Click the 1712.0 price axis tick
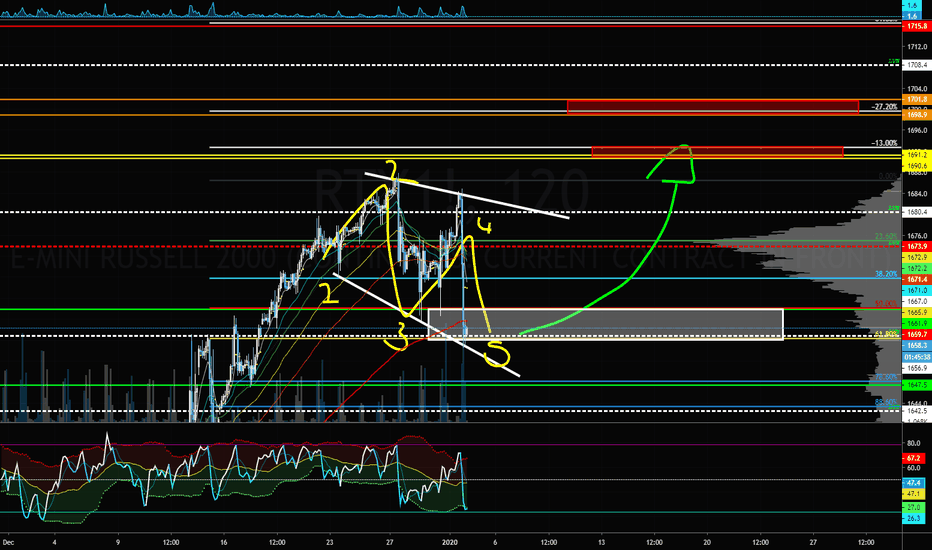The width and height of the screenshot is (932, 550). pyautogui.click(x=917, y=46)
